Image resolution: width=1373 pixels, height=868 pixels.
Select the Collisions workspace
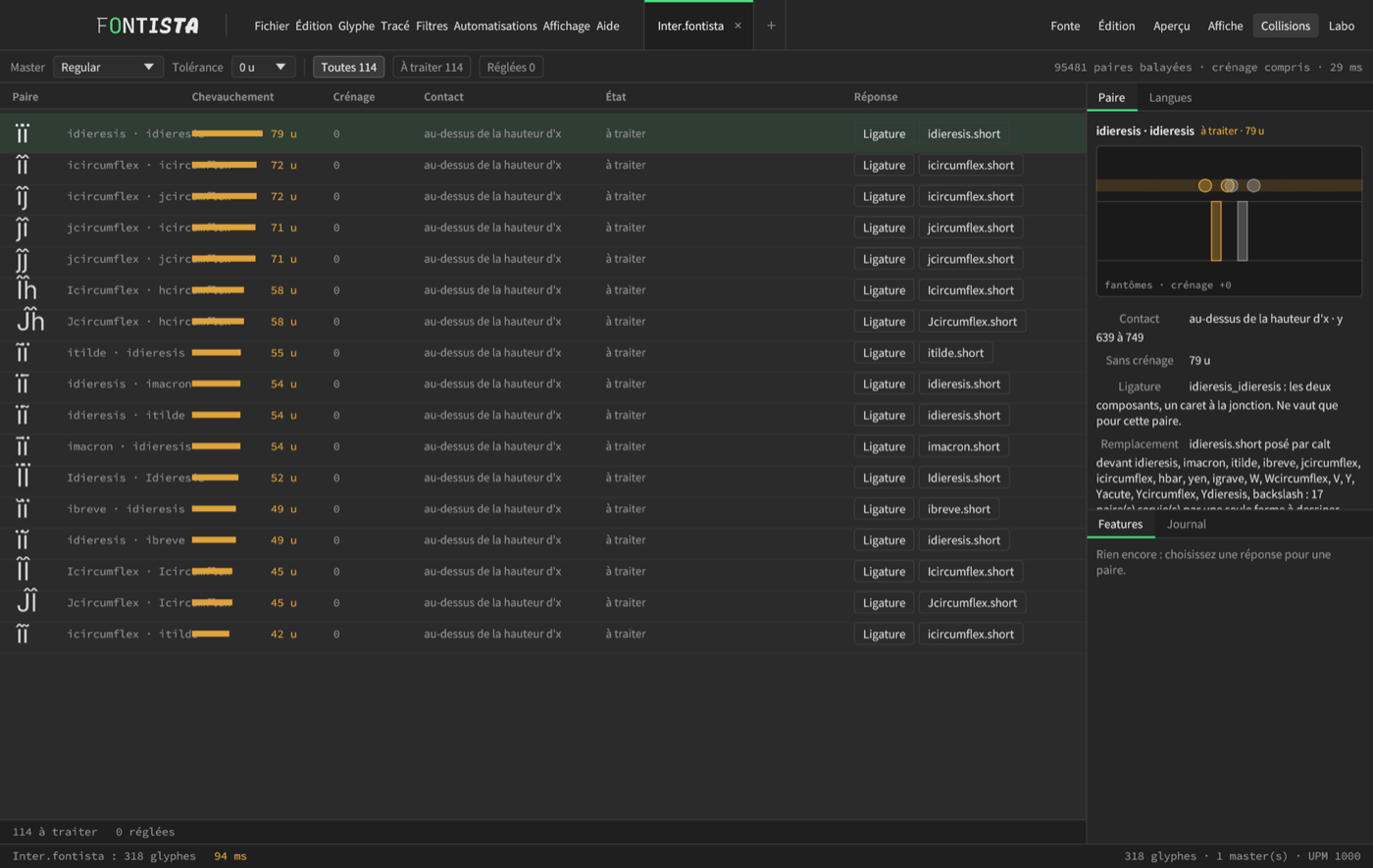[x=1286, y=26]
